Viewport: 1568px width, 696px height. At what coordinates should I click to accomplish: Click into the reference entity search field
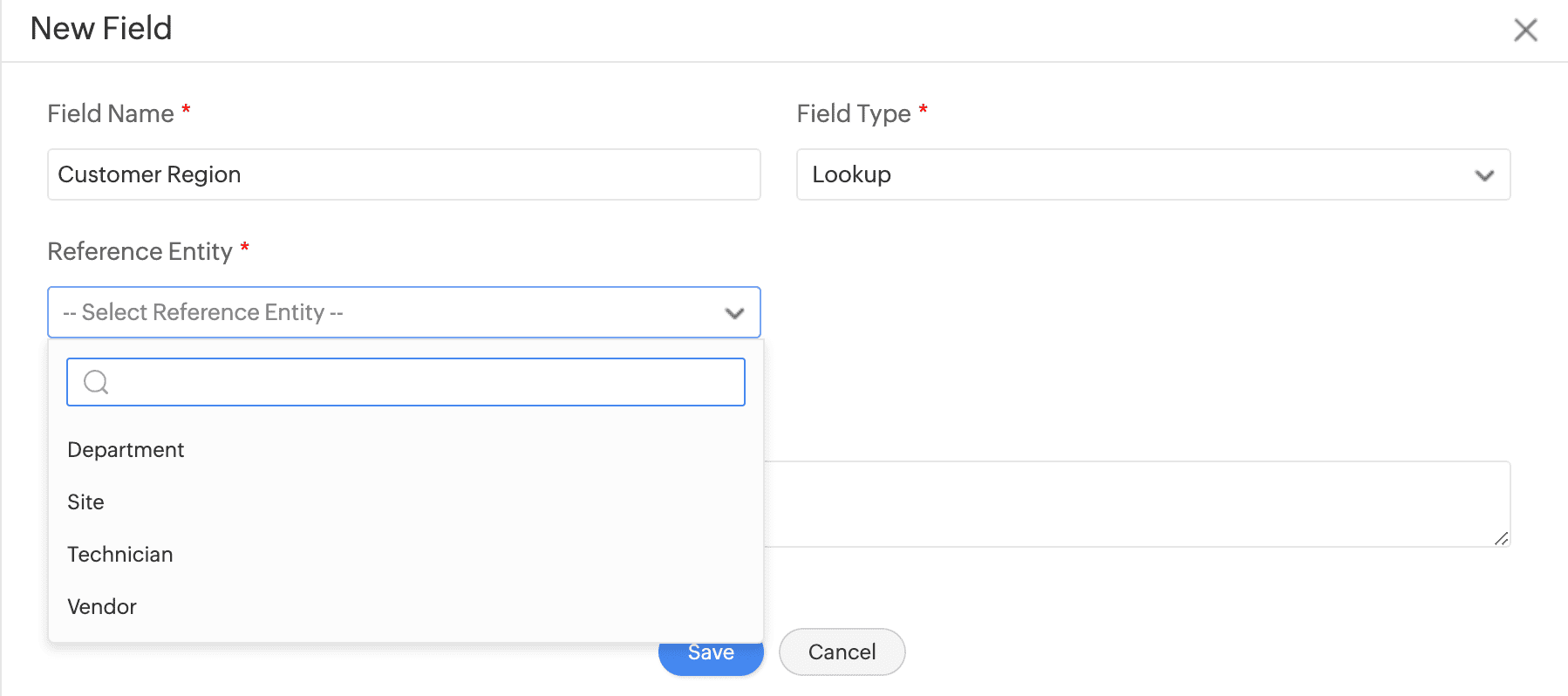[x=419, y=382]
